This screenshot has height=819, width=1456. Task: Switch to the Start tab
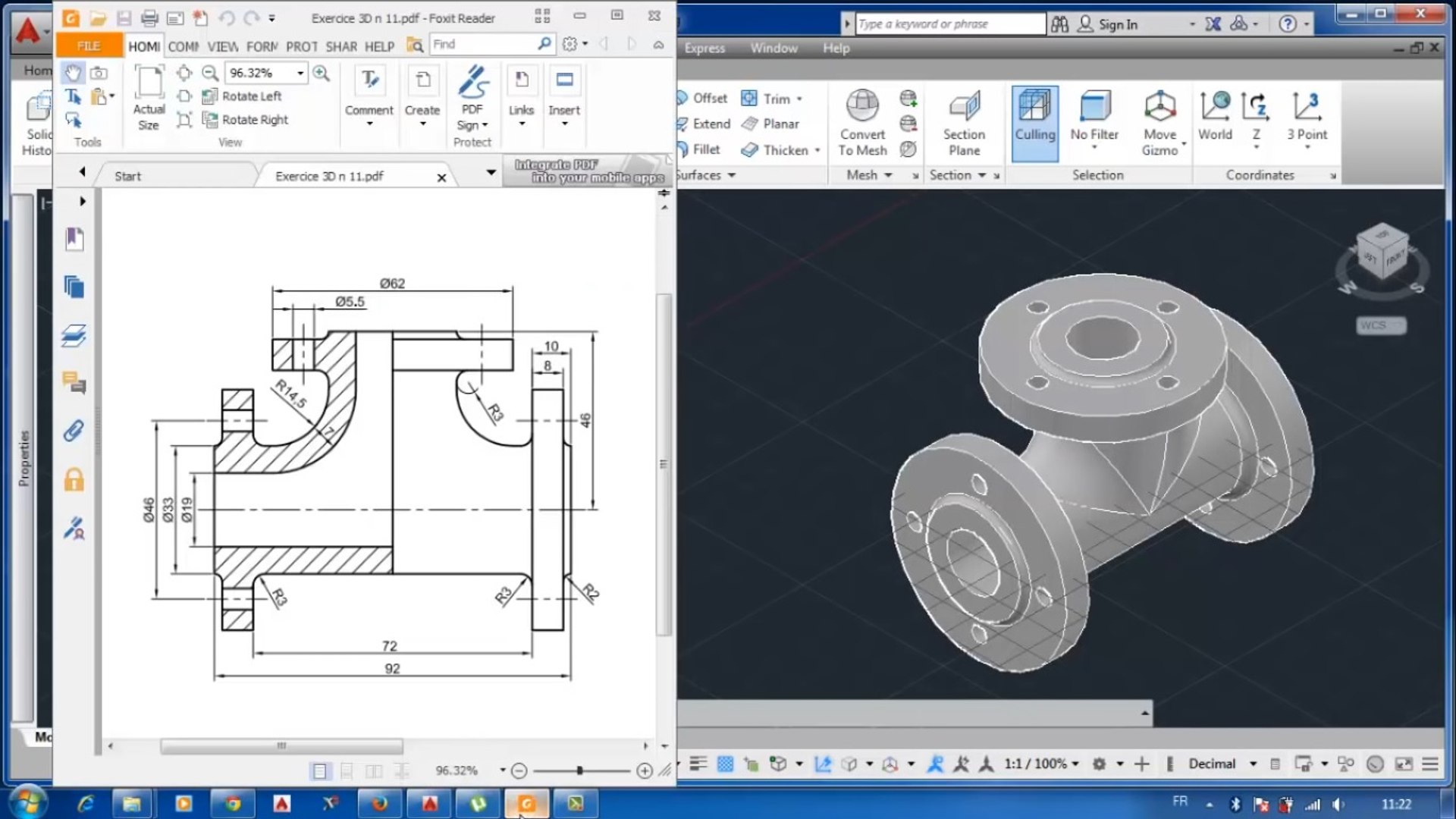pos(127,176)
